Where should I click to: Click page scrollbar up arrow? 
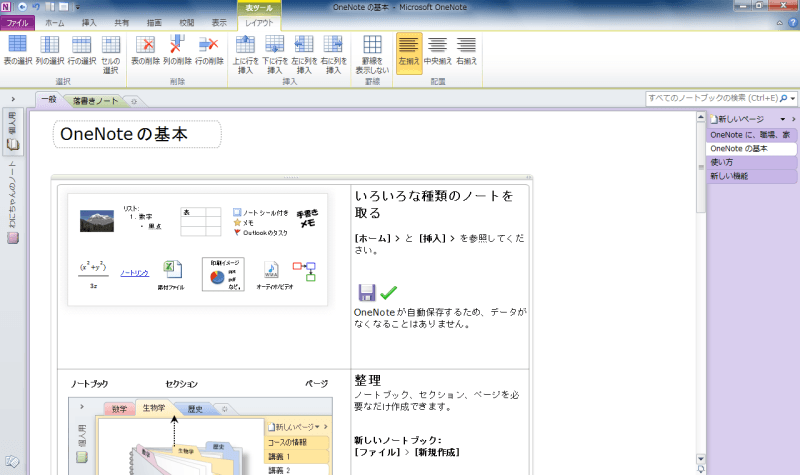701,118
